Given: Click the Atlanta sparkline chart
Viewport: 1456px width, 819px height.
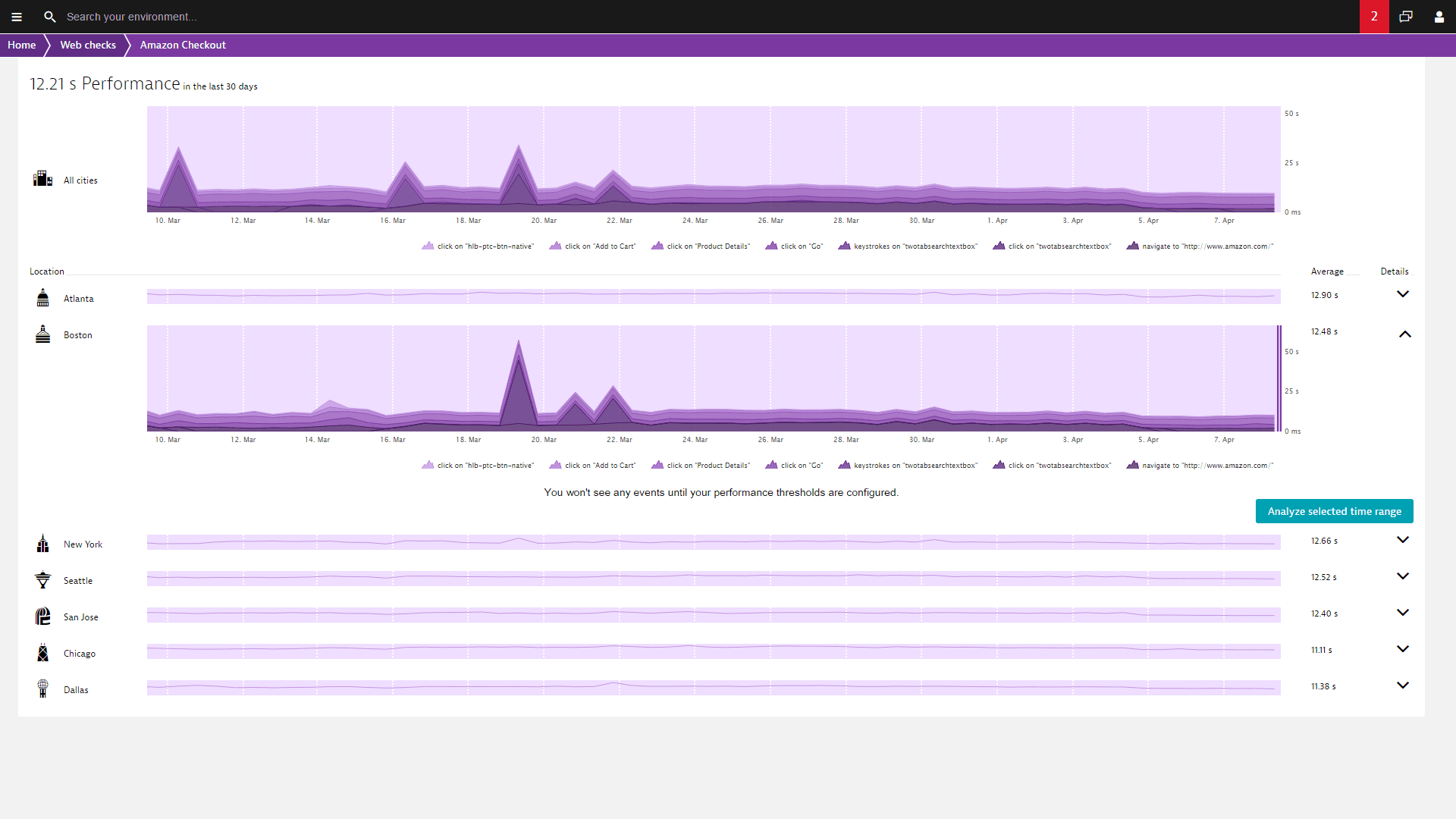Looking at the screenshot, I should 714,296.
